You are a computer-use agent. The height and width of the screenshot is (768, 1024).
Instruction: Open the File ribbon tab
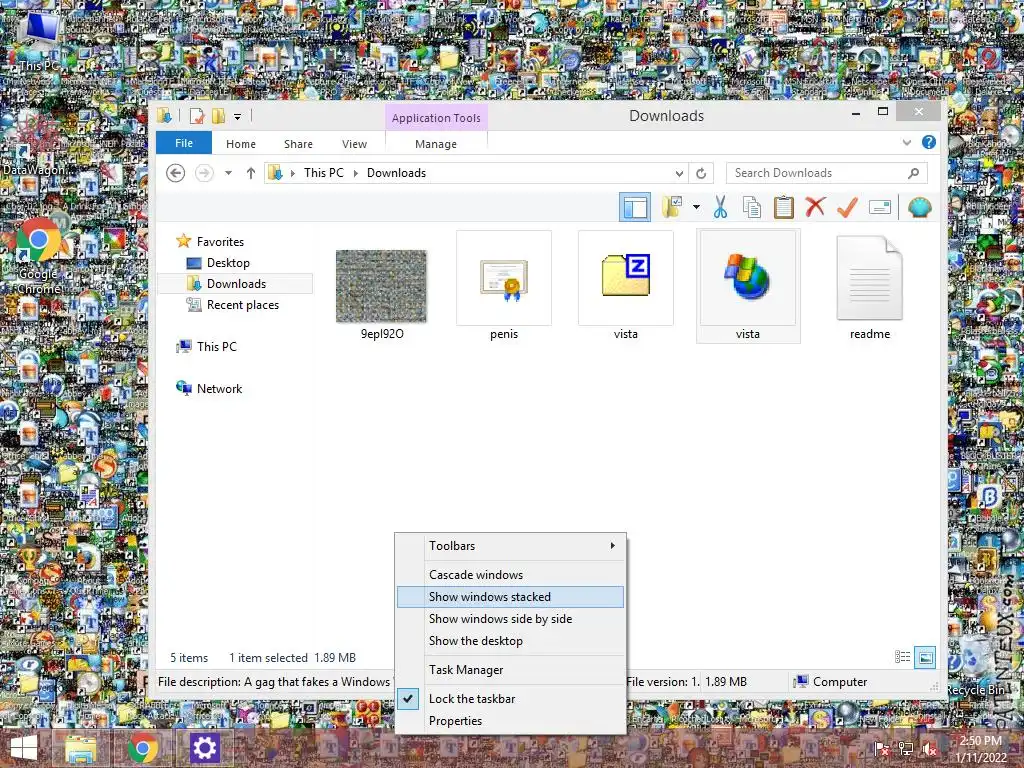coord(184,143)
